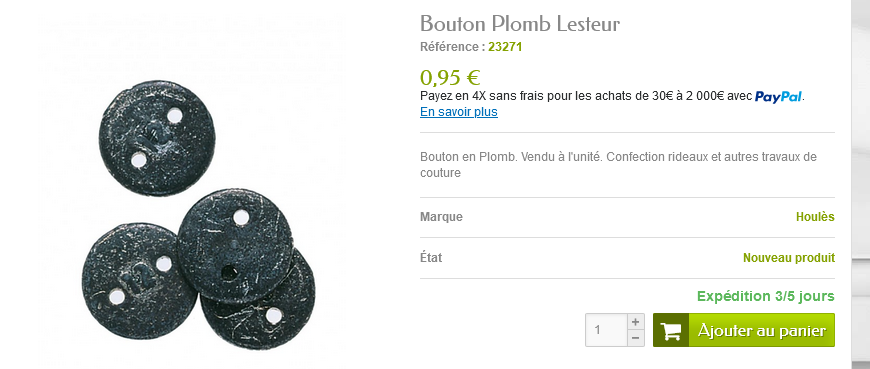Click the shopping cart icon
870x369 pixels.
pyautogui.click(x=671, y=331)
